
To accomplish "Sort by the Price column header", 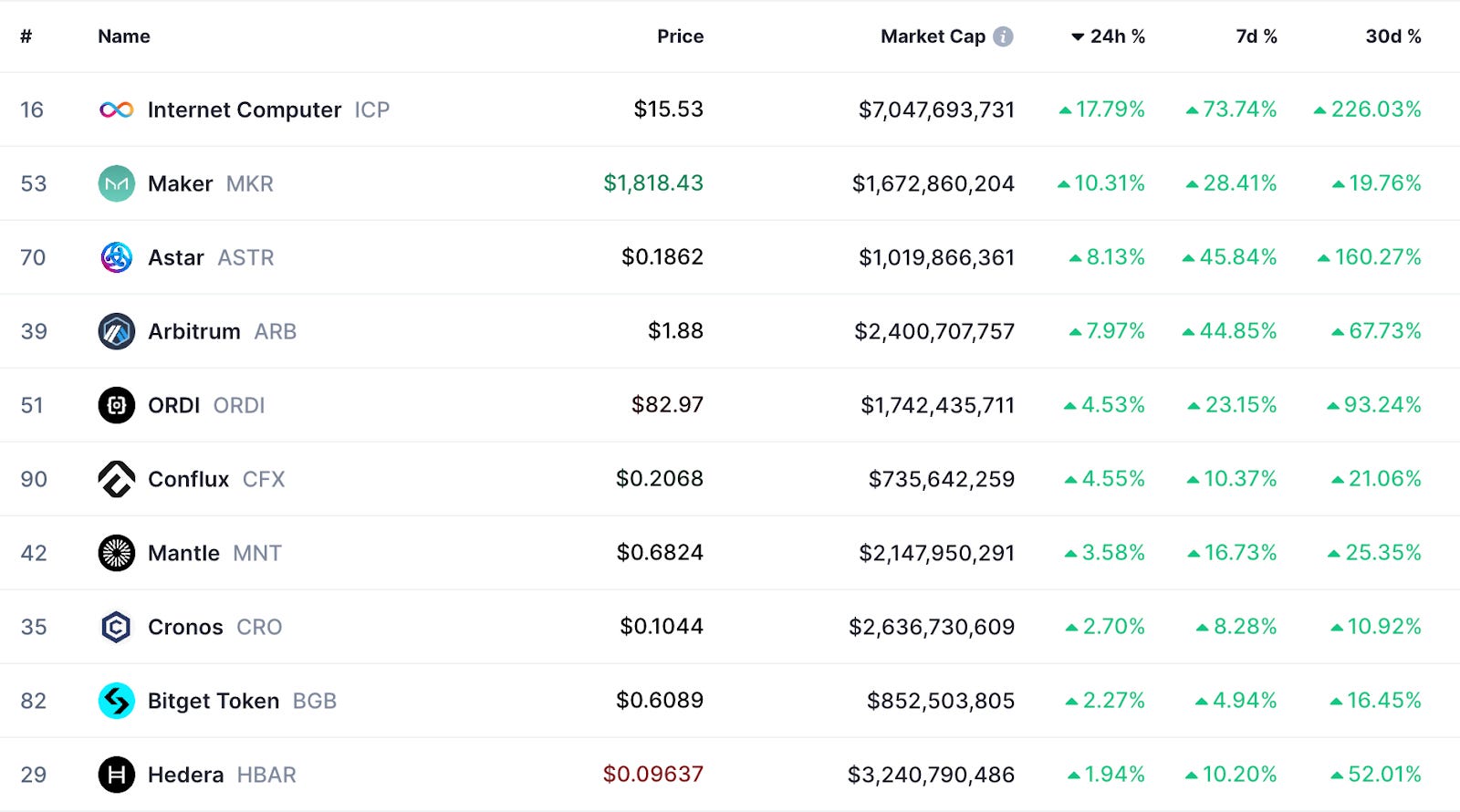I will [x=681, y=36].
